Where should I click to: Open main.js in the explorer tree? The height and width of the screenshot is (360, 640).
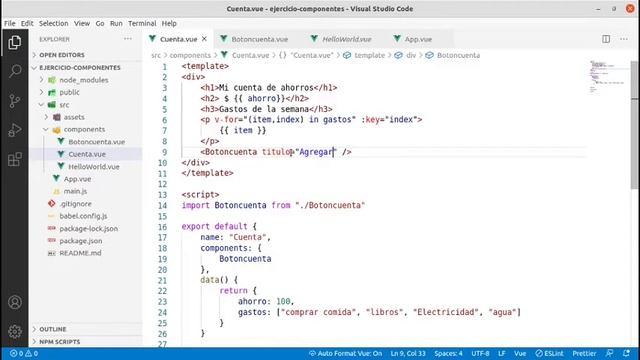75,191
